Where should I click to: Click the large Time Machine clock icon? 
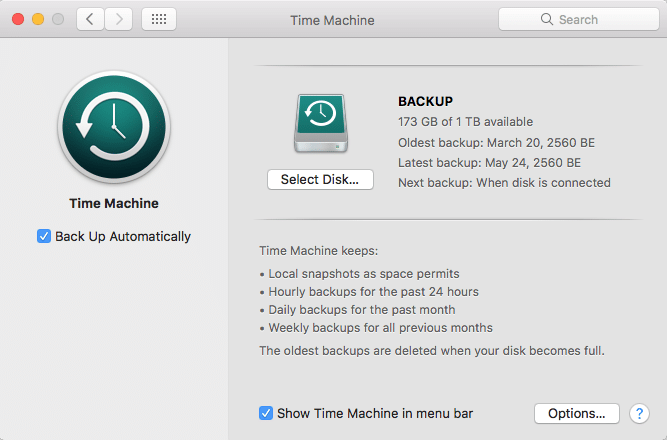[x=114, y=127]
